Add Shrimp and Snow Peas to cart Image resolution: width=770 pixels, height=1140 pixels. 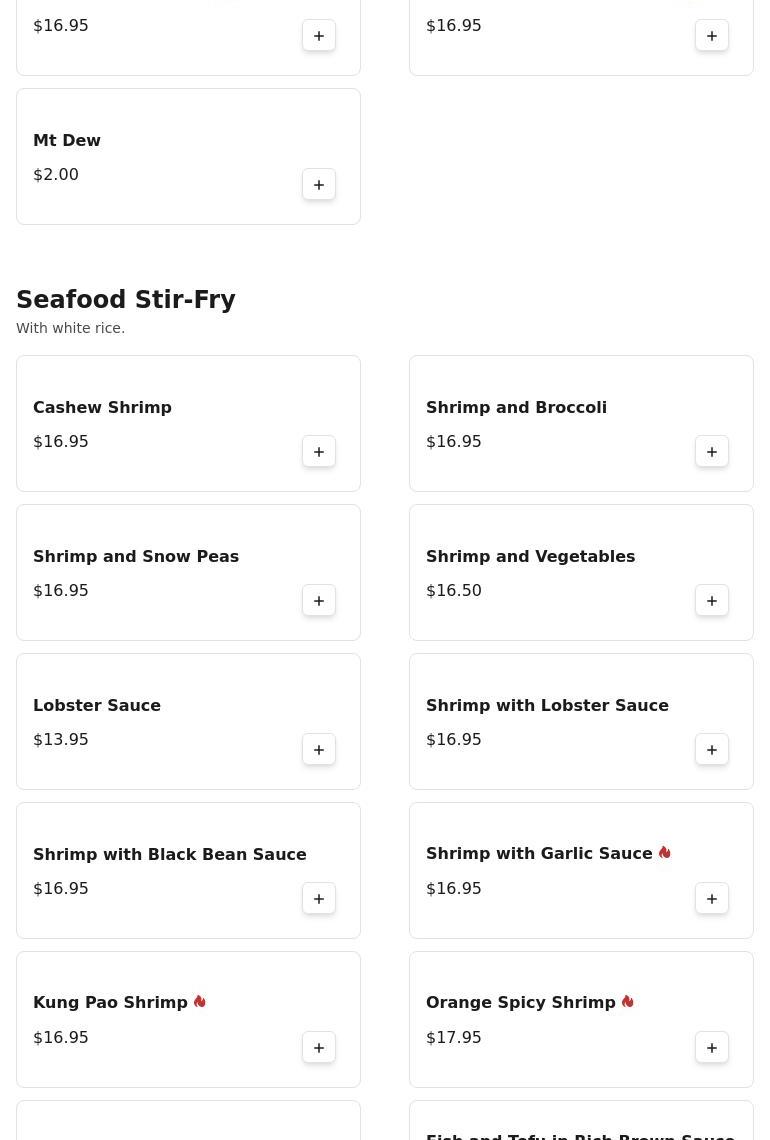319,601
